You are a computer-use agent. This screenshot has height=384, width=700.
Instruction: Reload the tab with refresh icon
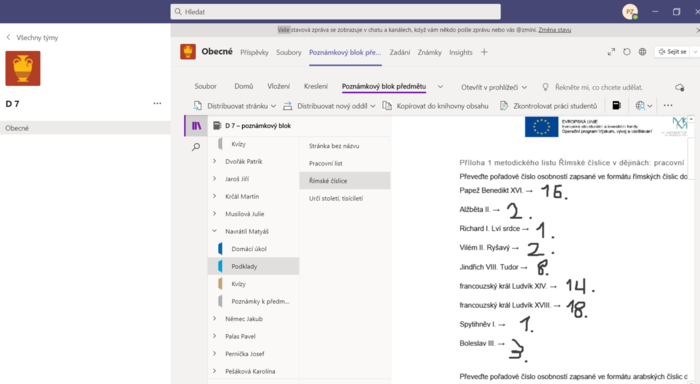(627, 52)
